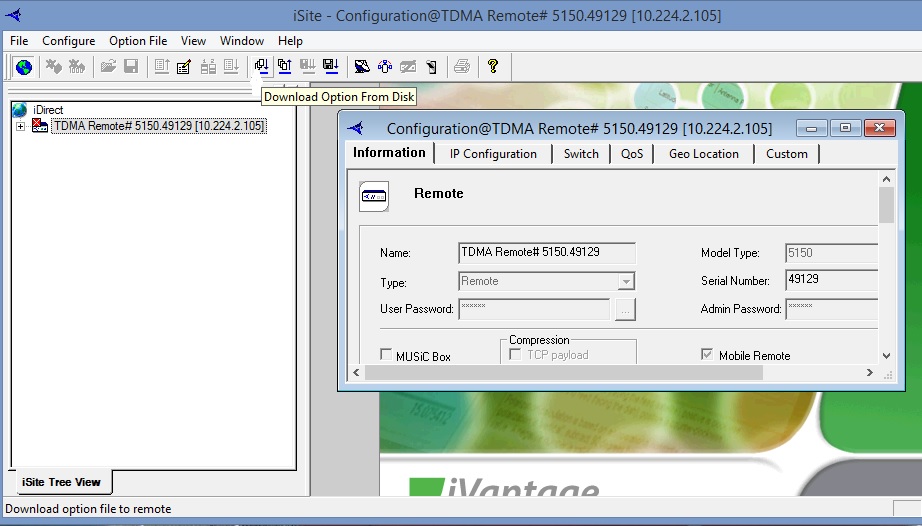Viewport: 922px width, 526px height.
Task: Switch to the QoS tab
Action: [x=632, y=154]
